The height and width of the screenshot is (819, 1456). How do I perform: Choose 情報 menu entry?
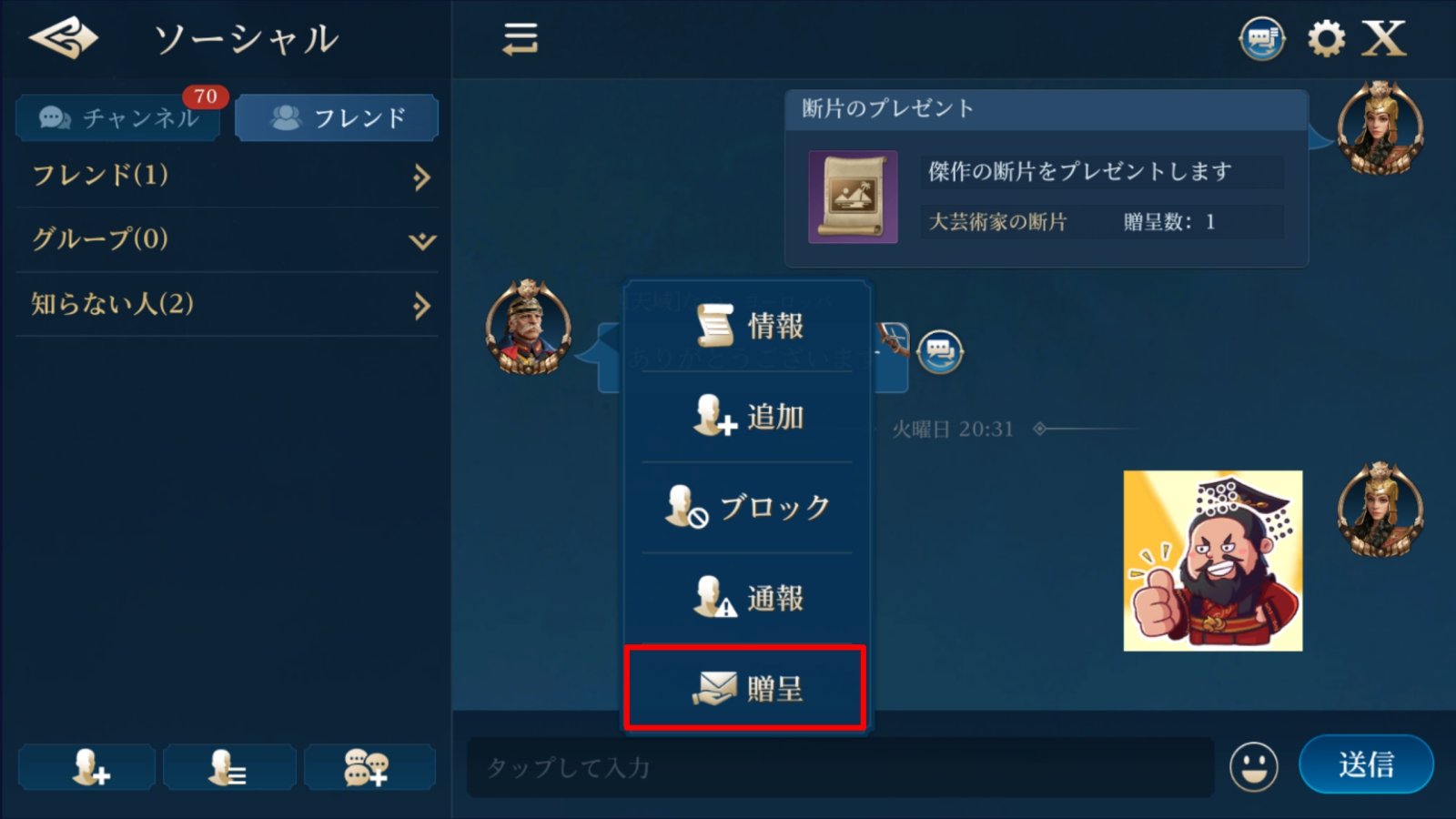pos(747,325)
